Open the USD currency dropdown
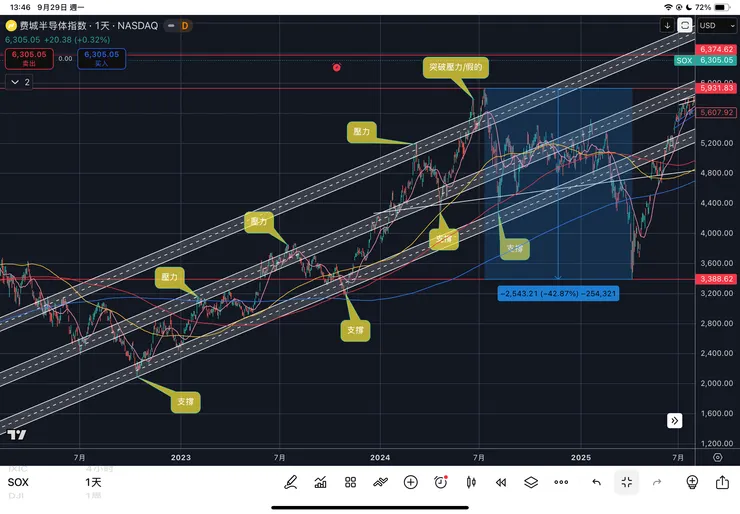 (717, 25)
